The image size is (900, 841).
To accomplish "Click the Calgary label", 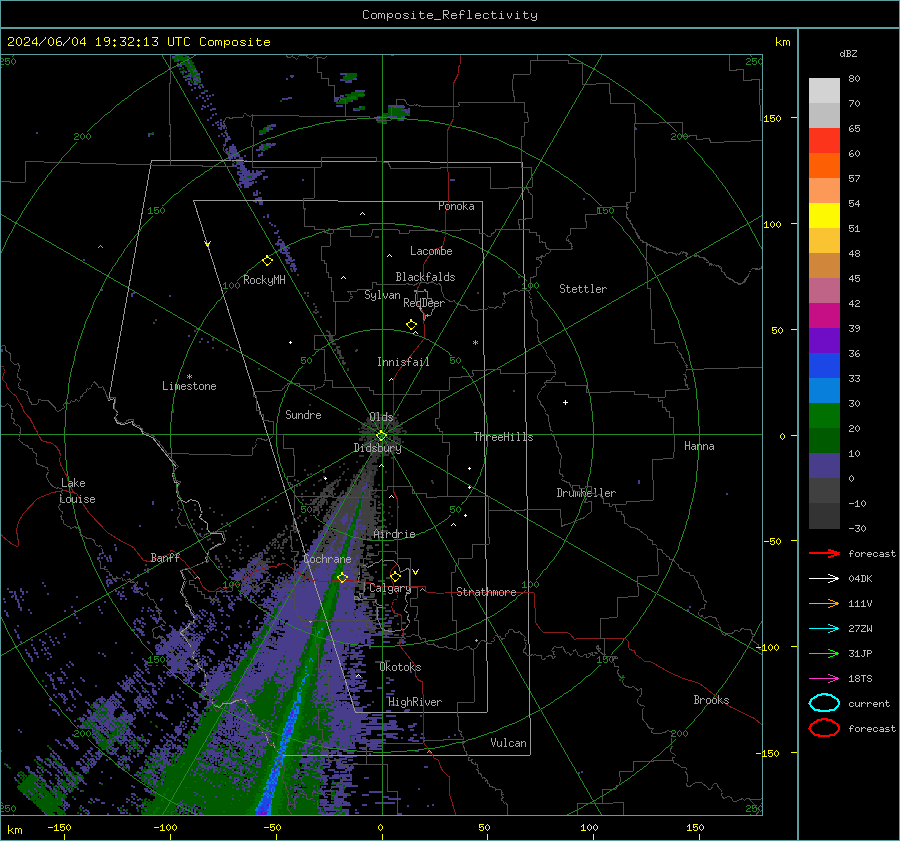I will pyautogui.click(x=390, y=588).
